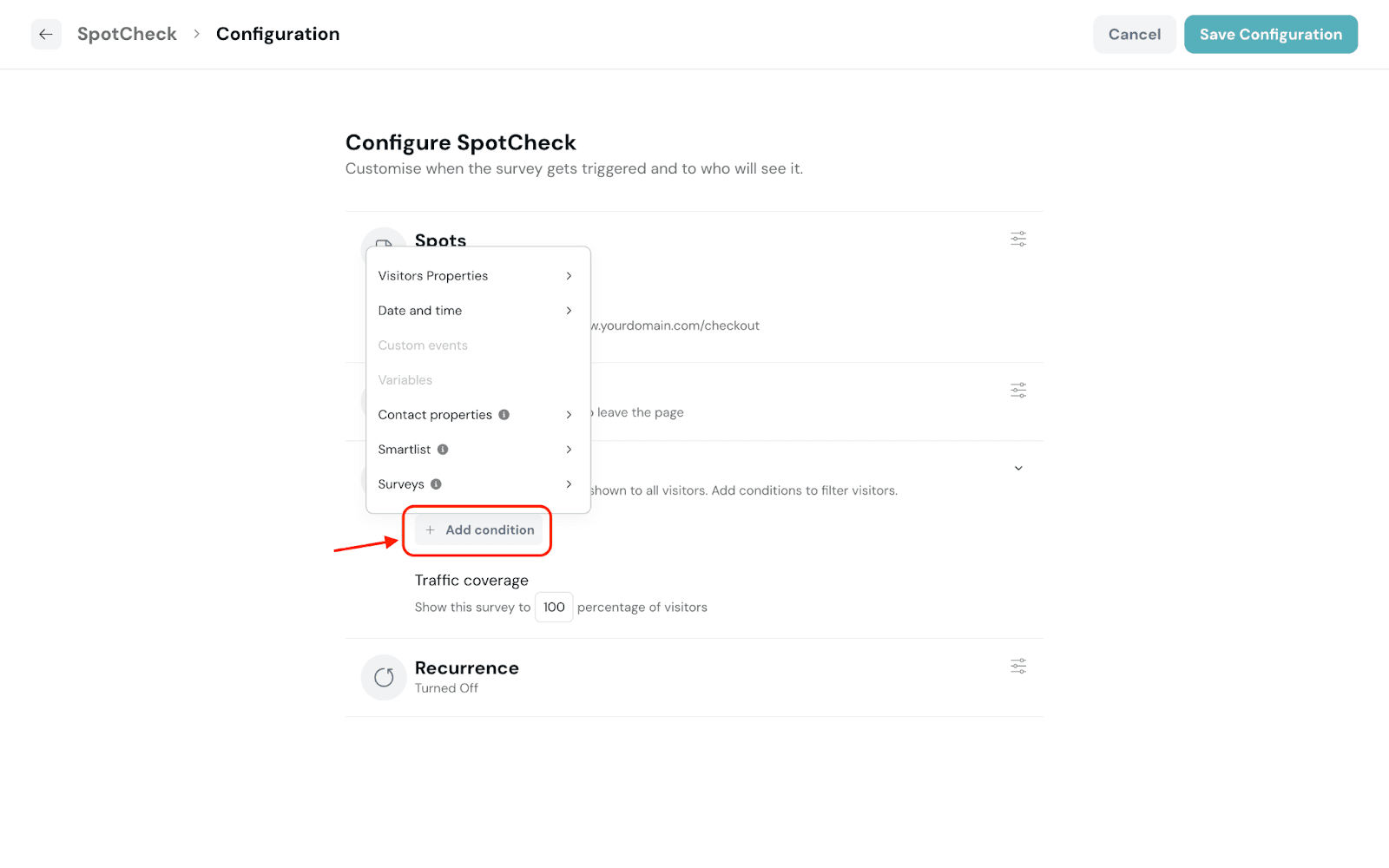Open Spots section settings sliders icon

coord(1018,239)
